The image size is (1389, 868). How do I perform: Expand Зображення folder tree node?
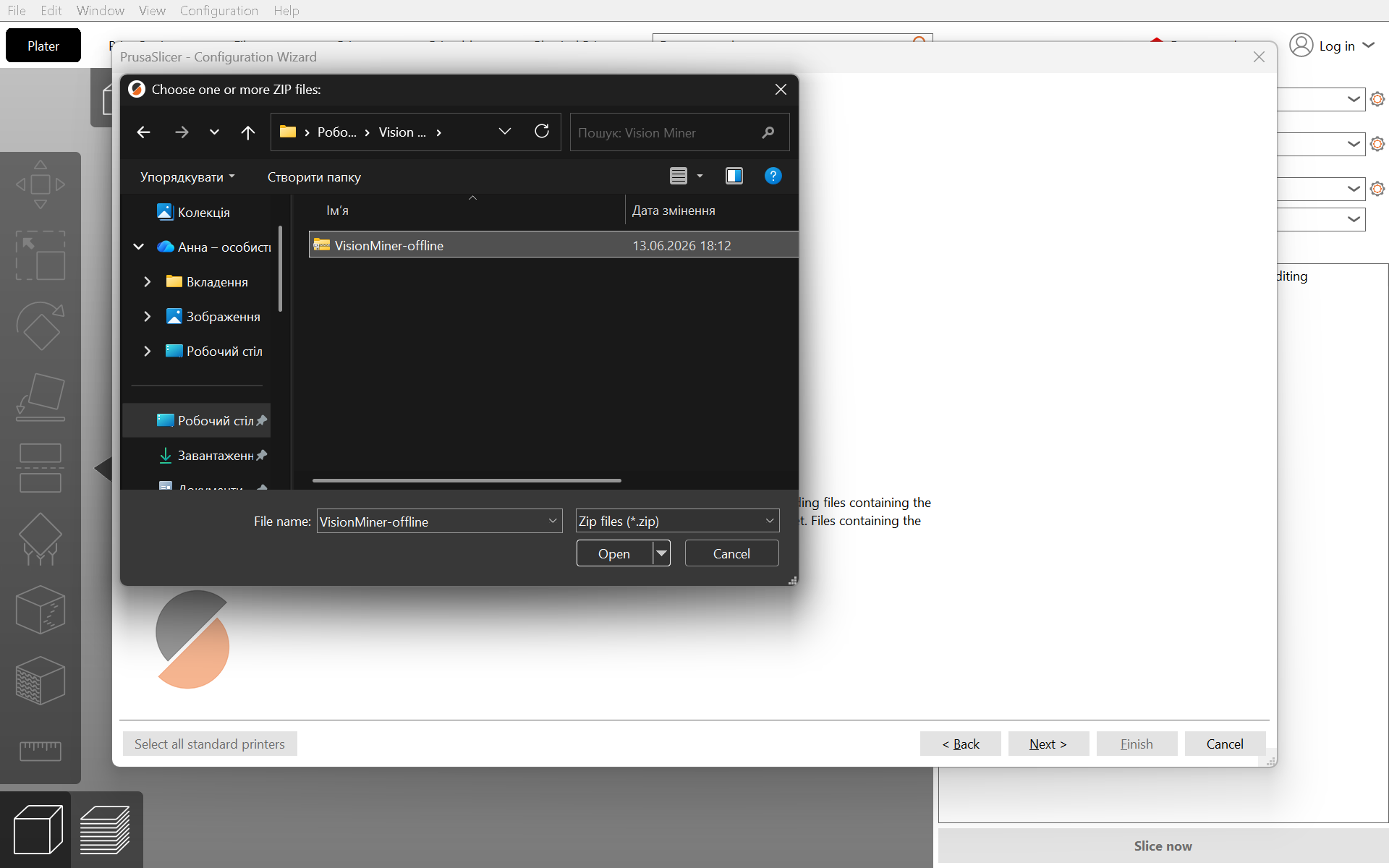click(x=148, y=316)
